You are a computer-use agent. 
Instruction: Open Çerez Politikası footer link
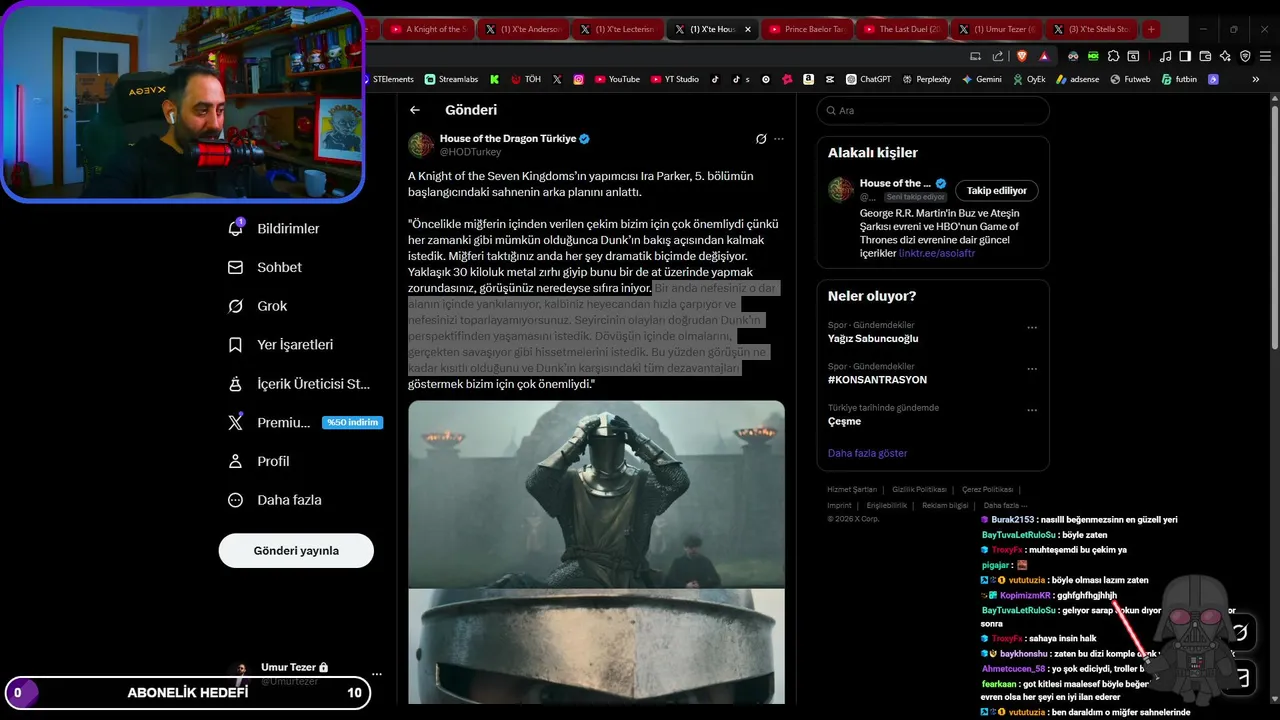[987, 490]
